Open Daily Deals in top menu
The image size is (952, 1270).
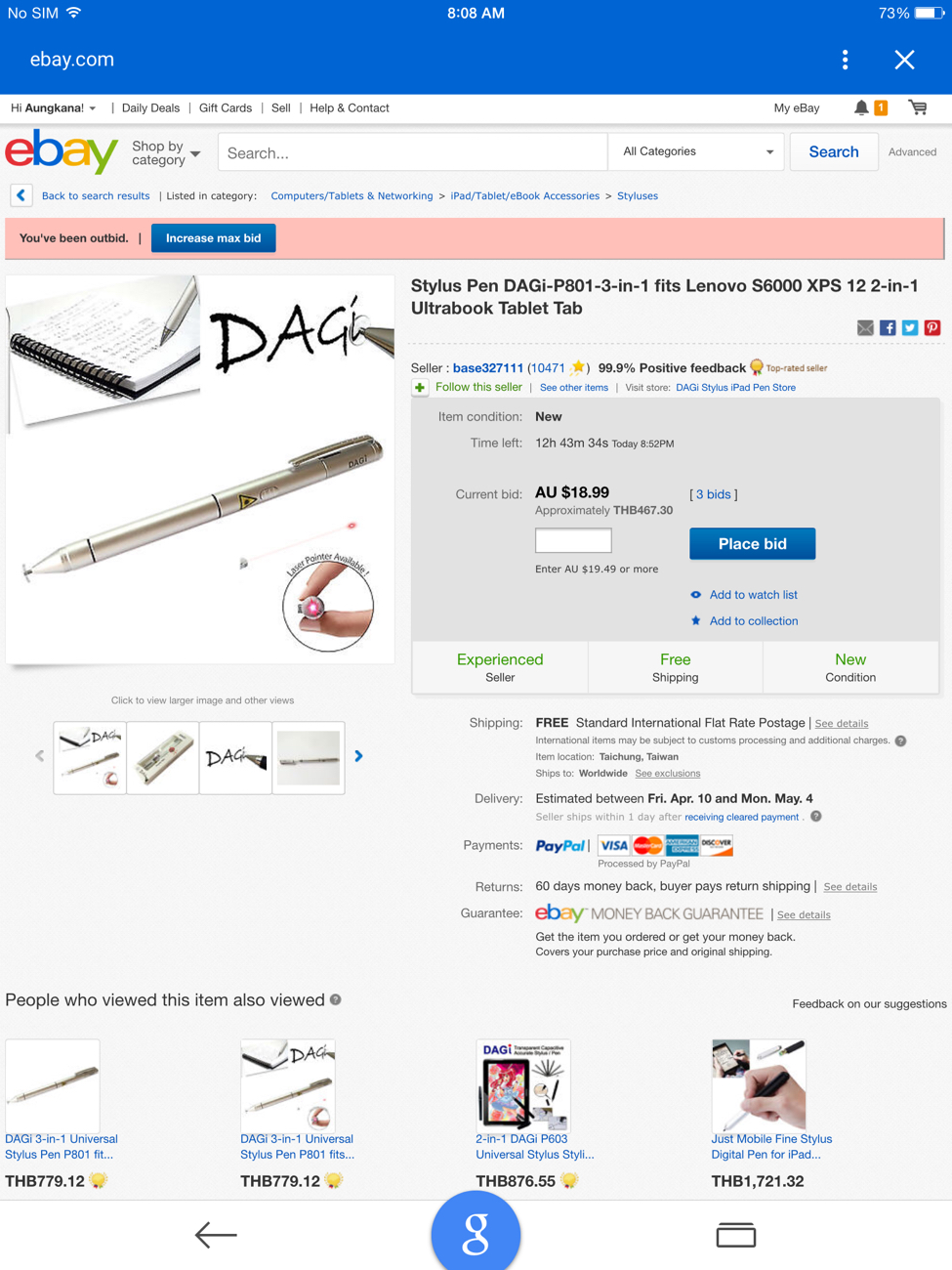pyautogui.click(x=150, y=108)
